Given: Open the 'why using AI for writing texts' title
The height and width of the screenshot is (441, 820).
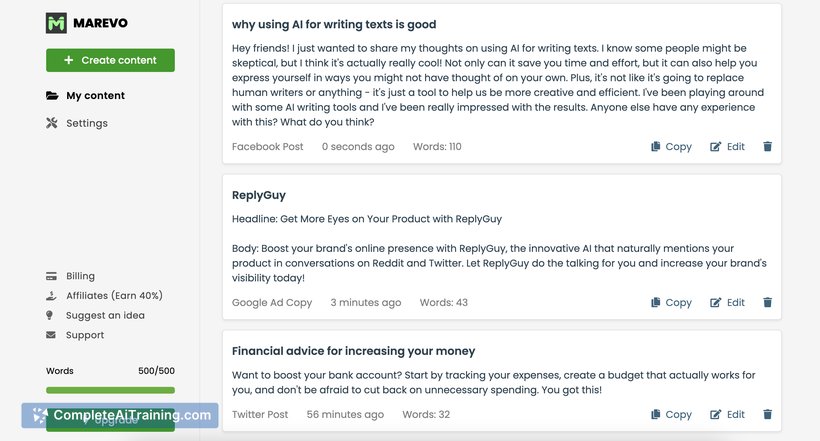Looking at the screenshot, I should click(x=334, y=24).
